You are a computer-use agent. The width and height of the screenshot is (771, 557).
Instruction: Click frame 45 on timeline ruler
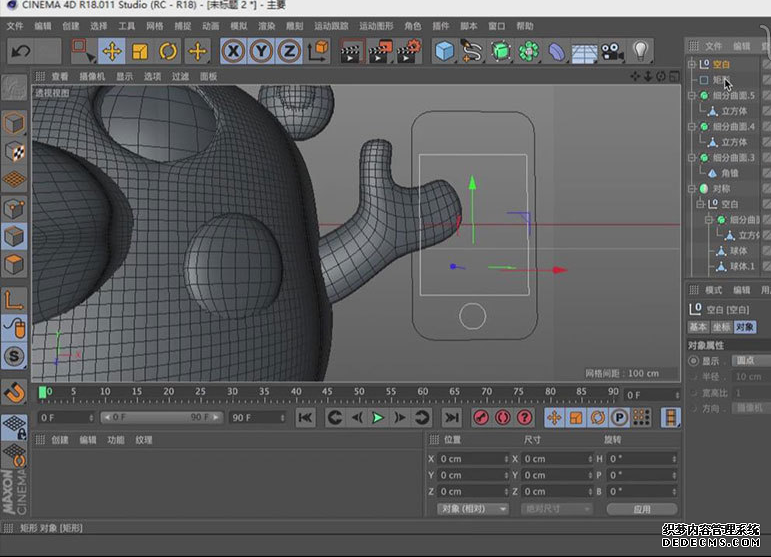tap(327, 392)
